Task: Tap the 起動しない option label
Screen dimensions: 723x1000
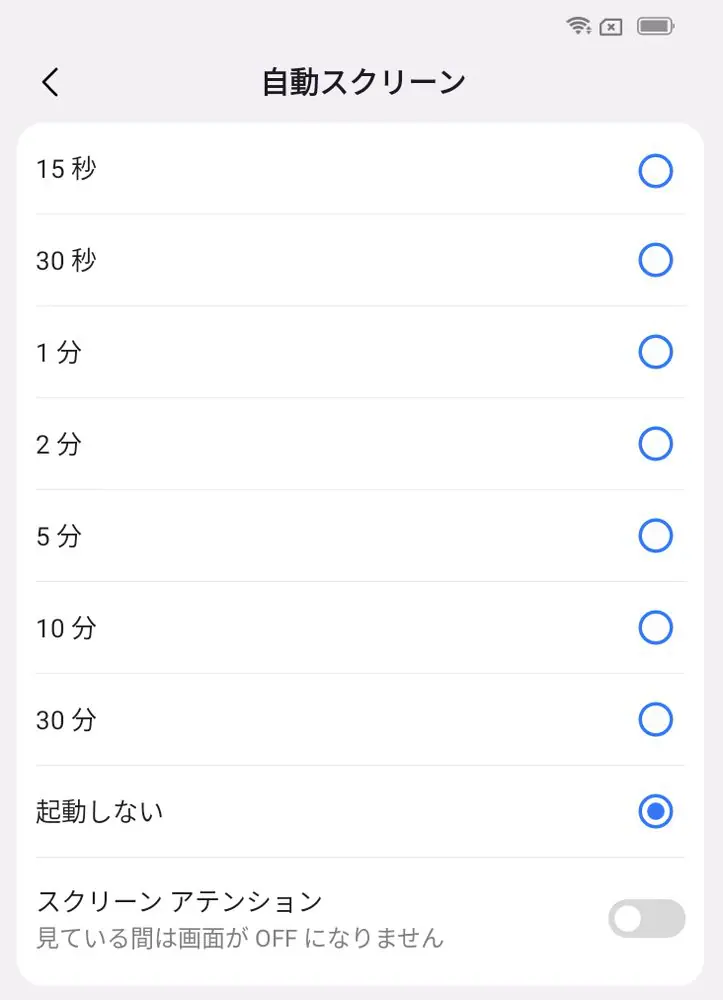Action: tap(99, 812)
